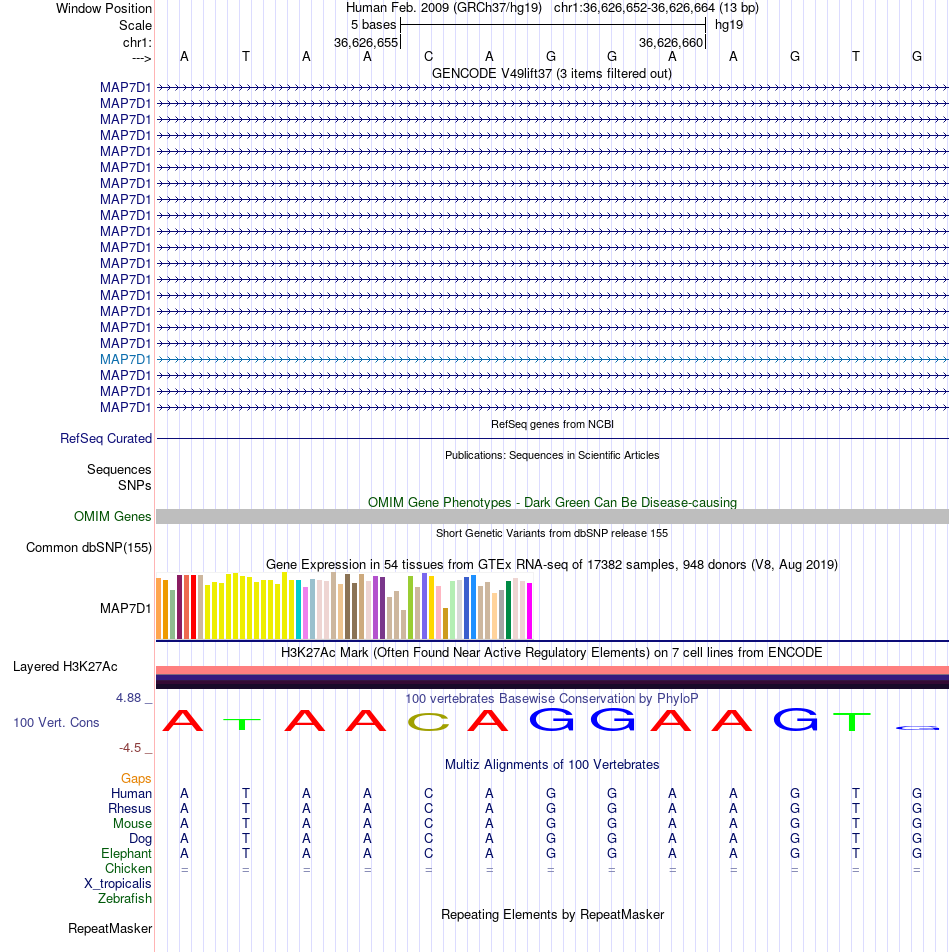Click the Sequences track label
The width and height of the screenshot is (950, 952).
point(119,469)
